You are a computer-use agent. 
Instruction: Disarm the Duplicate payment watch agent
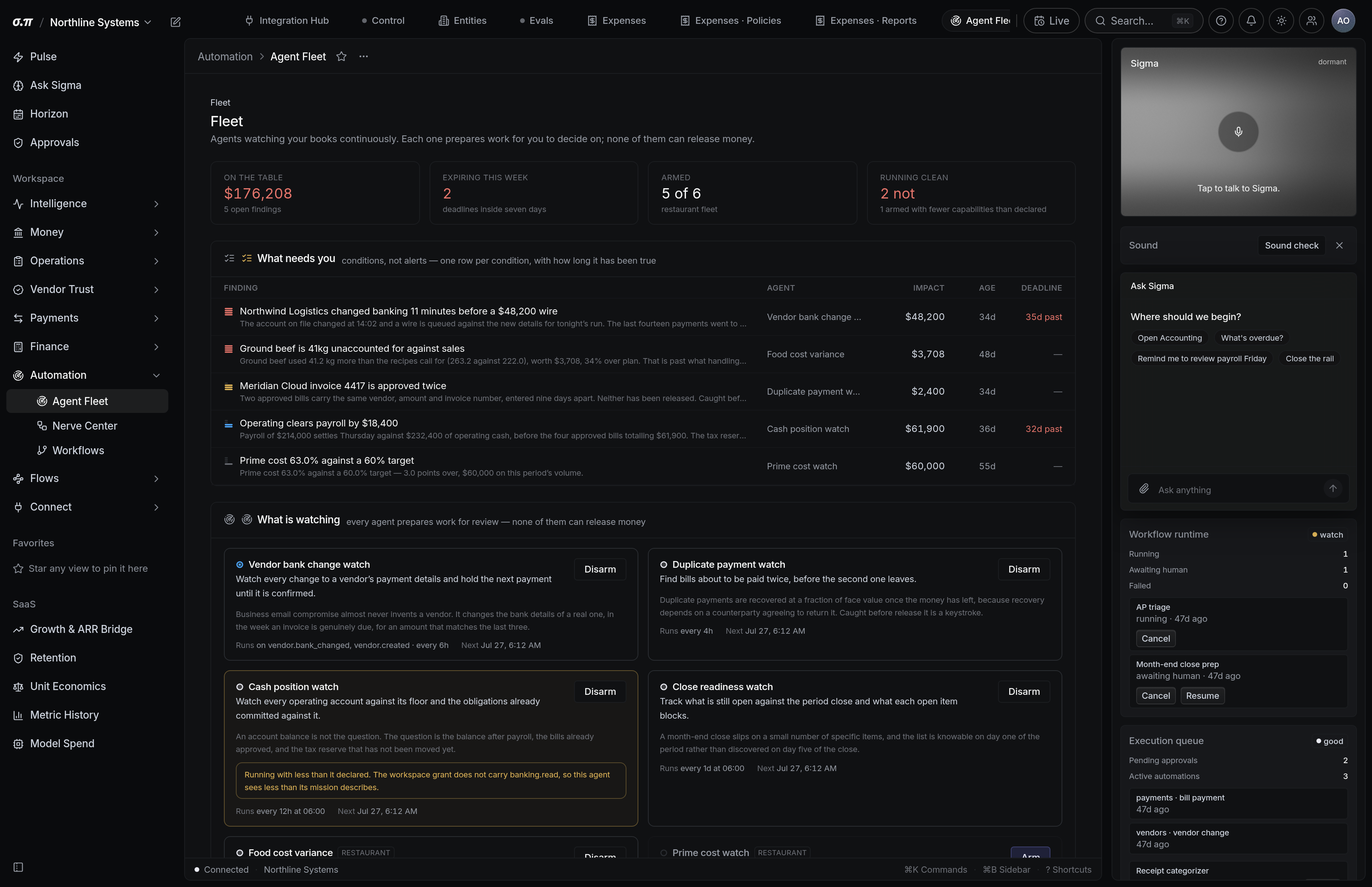coord(1024,569)
